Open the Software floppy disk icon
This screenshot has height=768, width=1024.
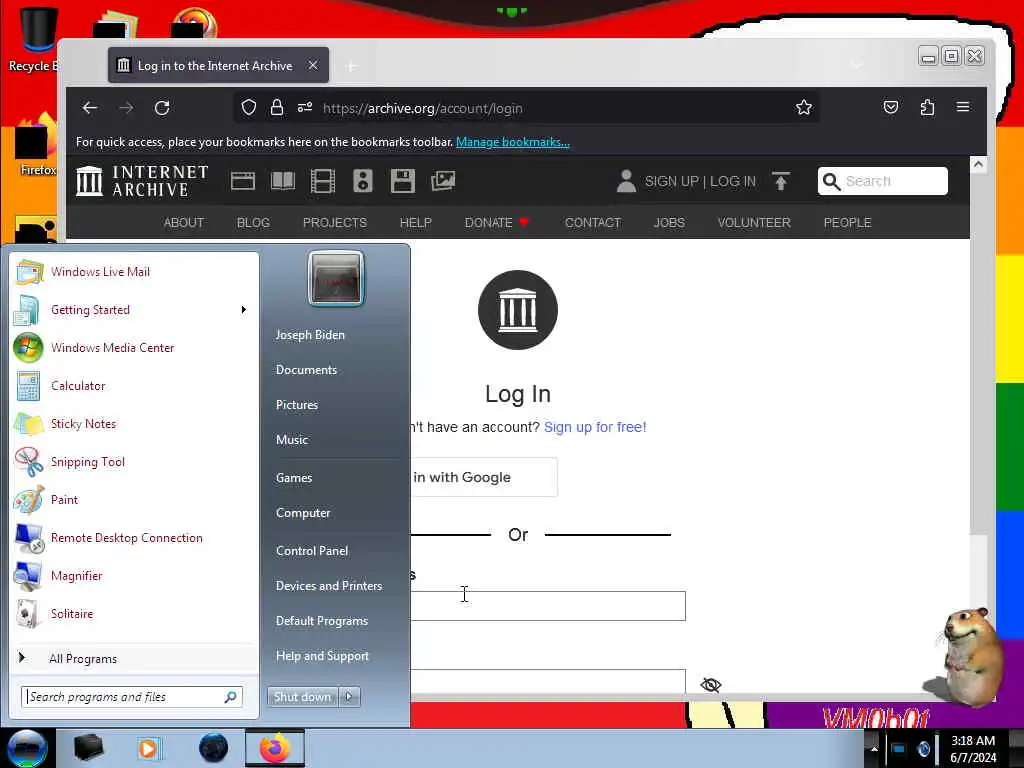pyautogui.click(x=403, y=181)
